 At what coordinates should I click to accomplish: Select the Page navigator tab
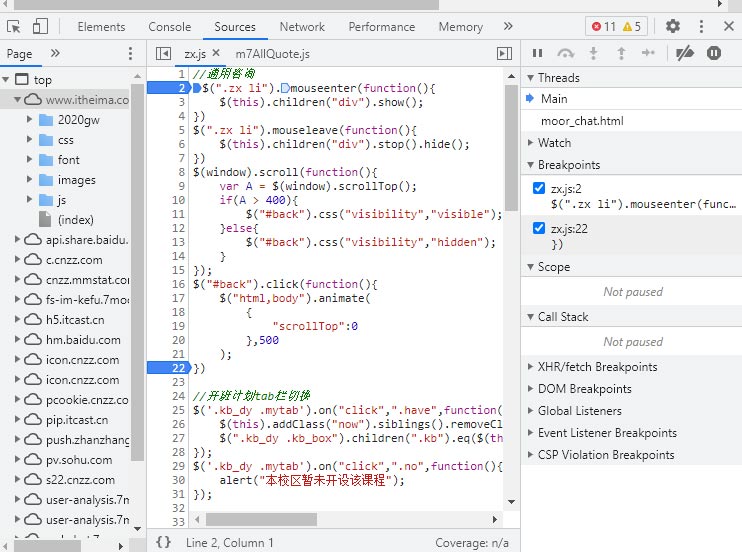coord(19,54)
